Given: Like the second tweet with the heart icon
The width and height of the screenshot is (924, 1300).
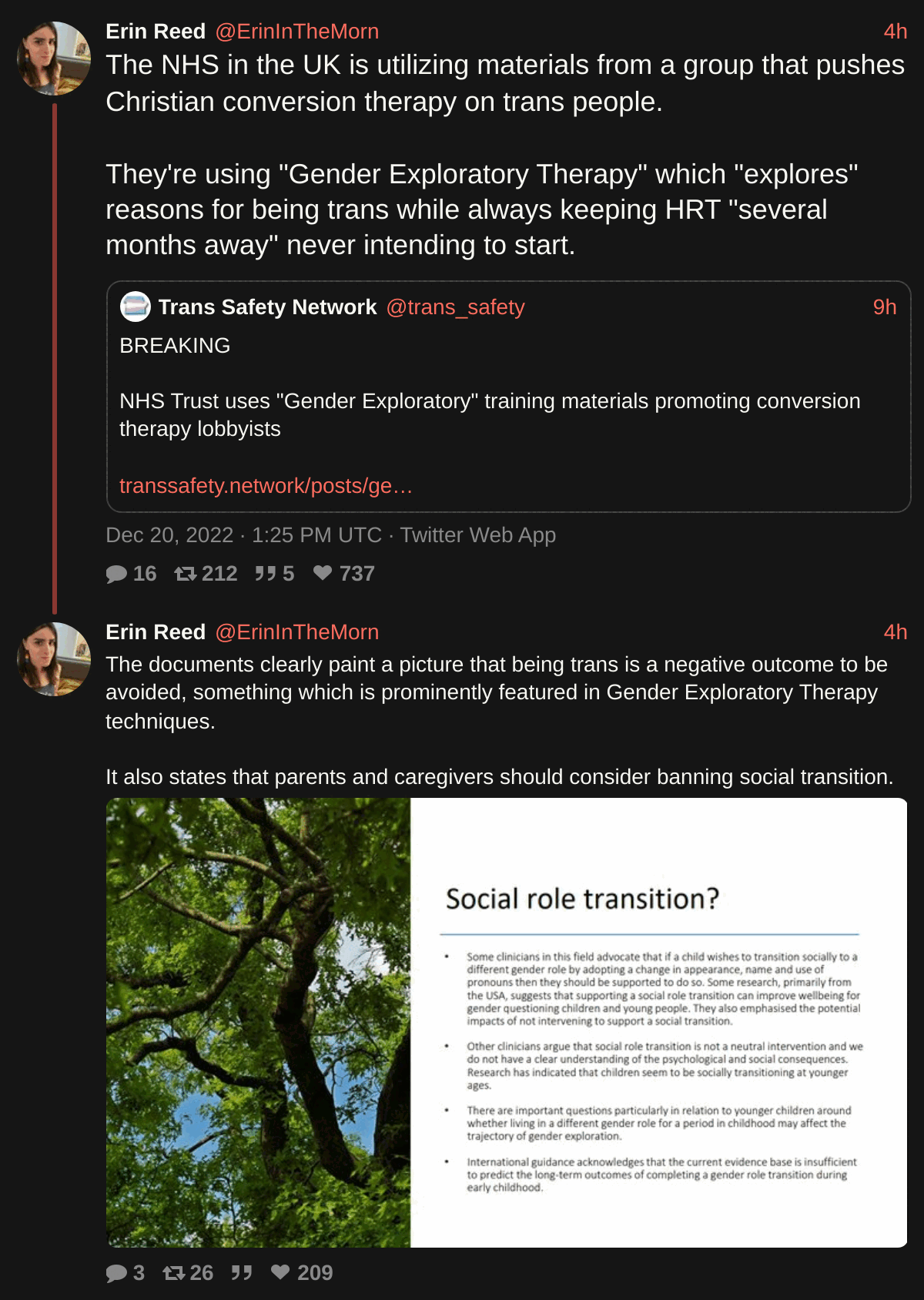Looking at the screenshot, I should click(280, 1272).
